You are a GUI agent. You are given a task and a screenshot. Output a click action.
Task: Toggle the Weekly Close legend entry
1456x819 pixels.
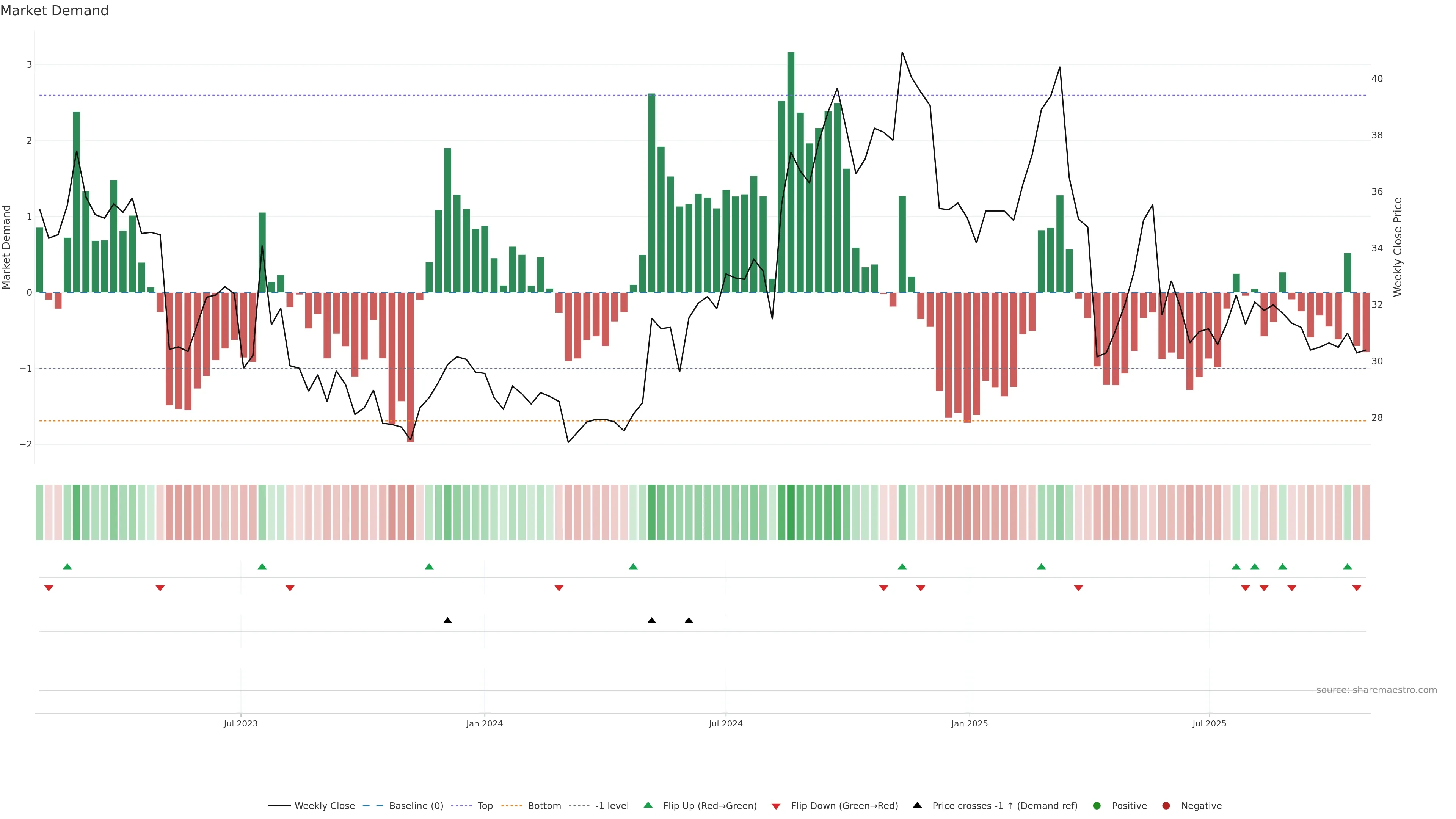(x=325, y=805)
